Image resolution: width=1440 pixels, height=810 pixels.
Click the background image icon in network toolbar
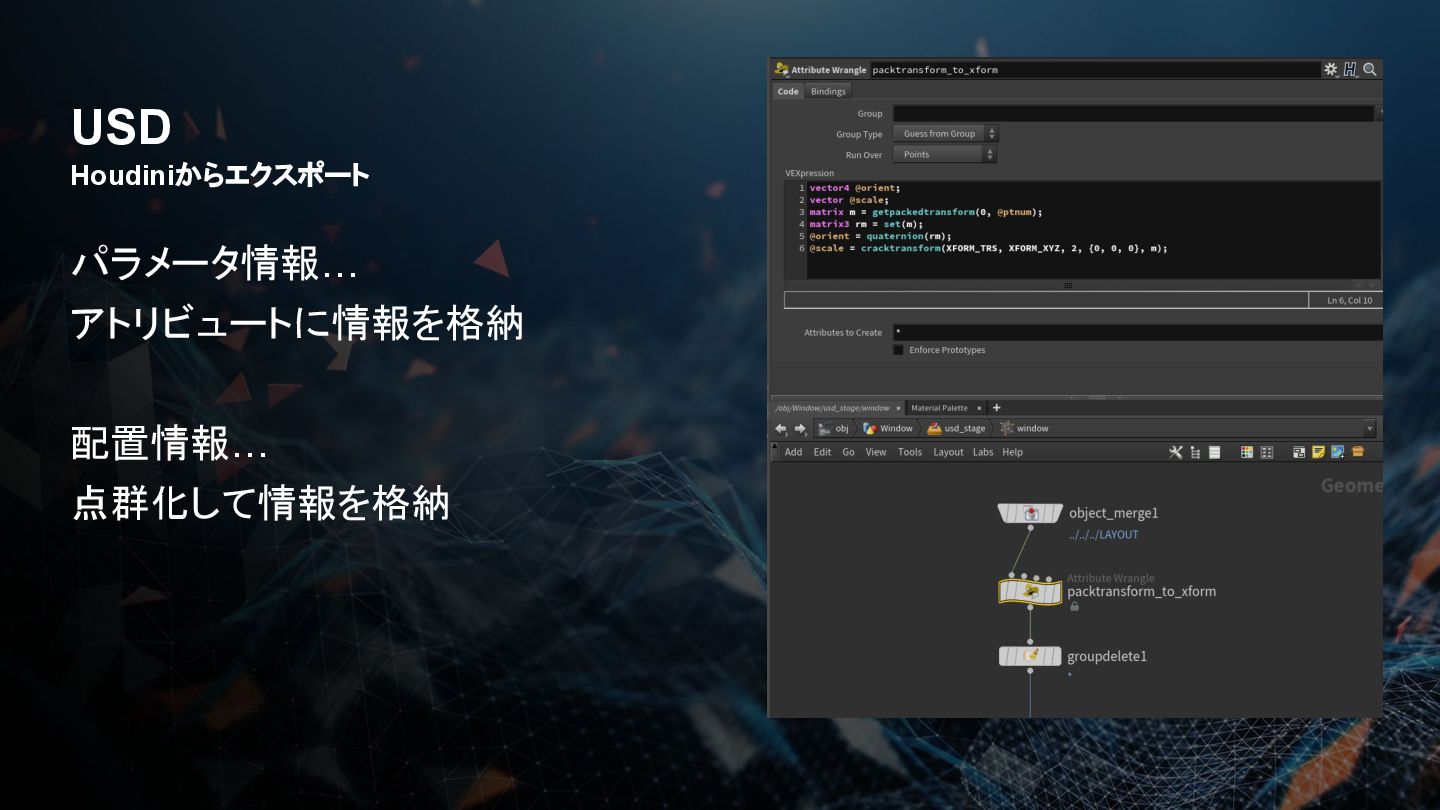point(1338,452)
